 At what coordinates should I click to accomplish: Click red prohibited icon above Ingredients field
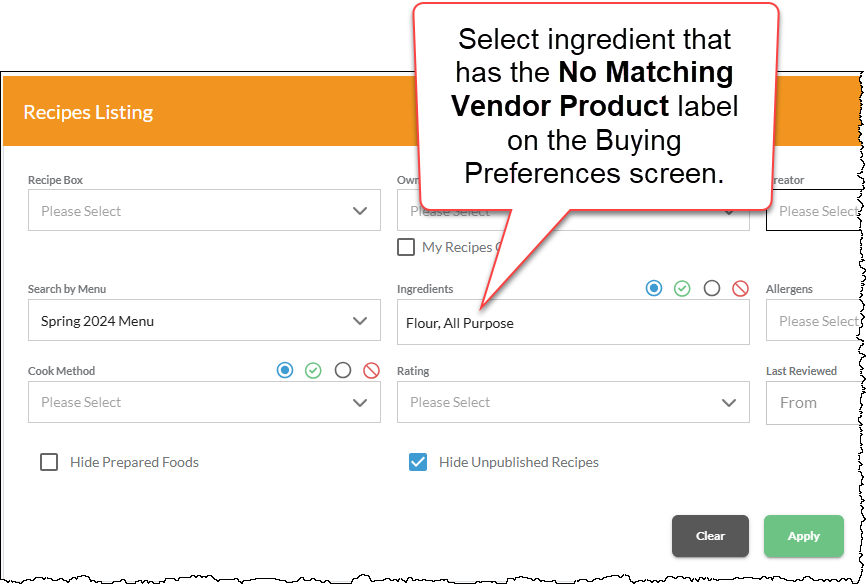point(740,288)
